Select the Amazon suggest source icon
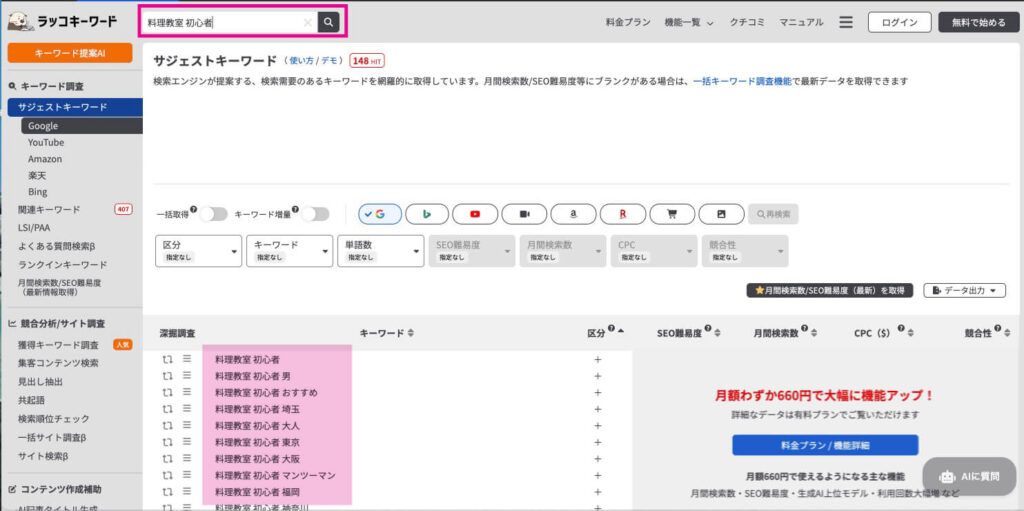The width and height of the screenshot is (1024, 511). [573, 214]
